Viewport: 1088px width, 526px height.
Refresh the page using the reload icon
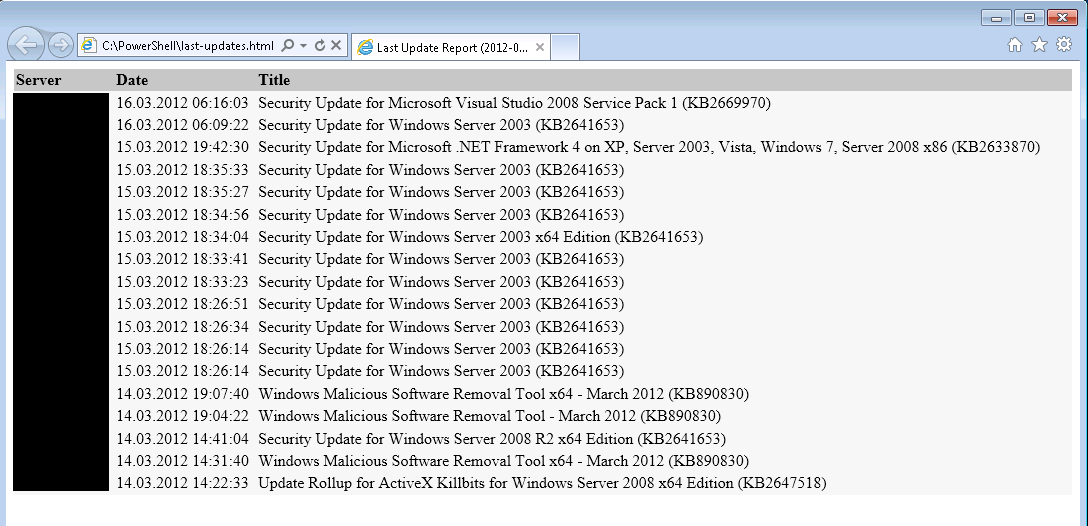320,46
